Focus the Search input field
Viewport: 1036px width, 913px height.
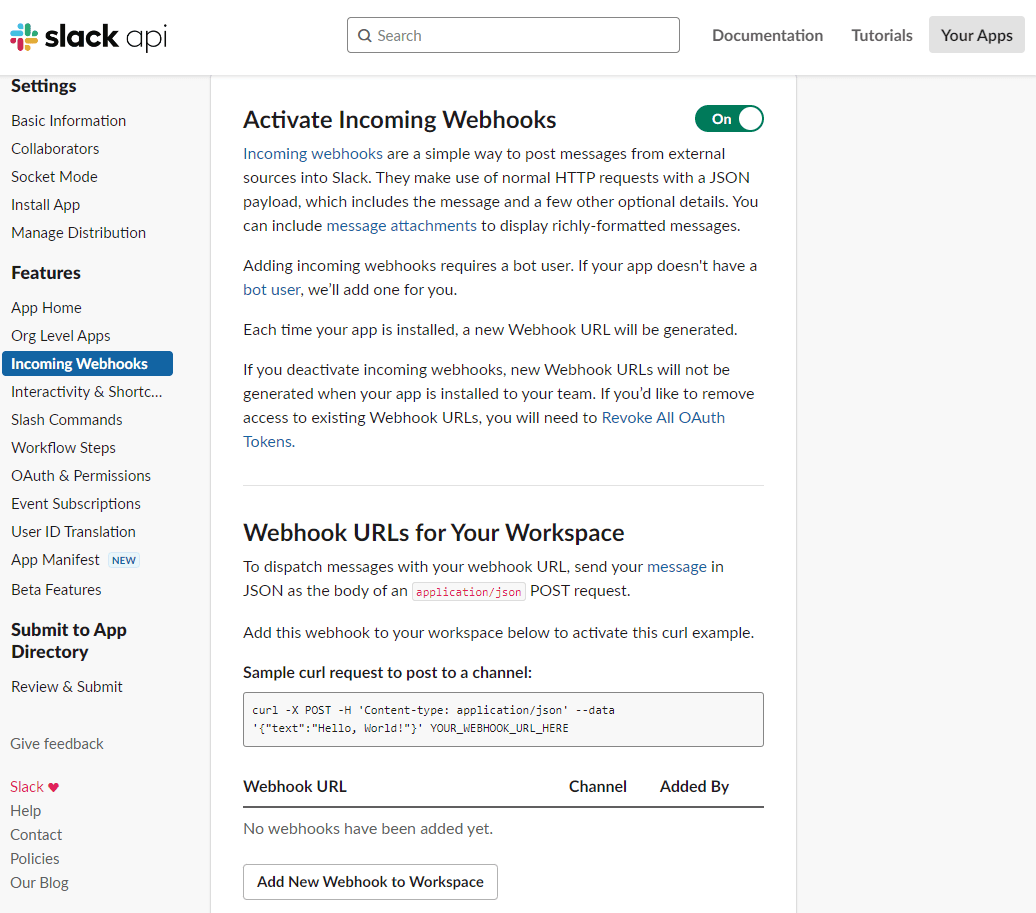tap(513, 35)
